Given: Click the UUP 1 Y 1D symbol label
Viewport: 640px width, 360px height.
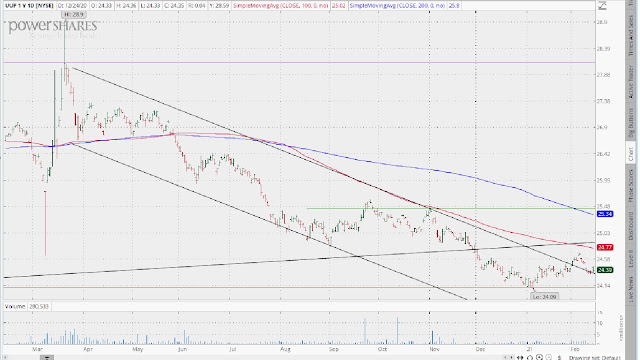Looking at the screenshot, I should (29, 6).
